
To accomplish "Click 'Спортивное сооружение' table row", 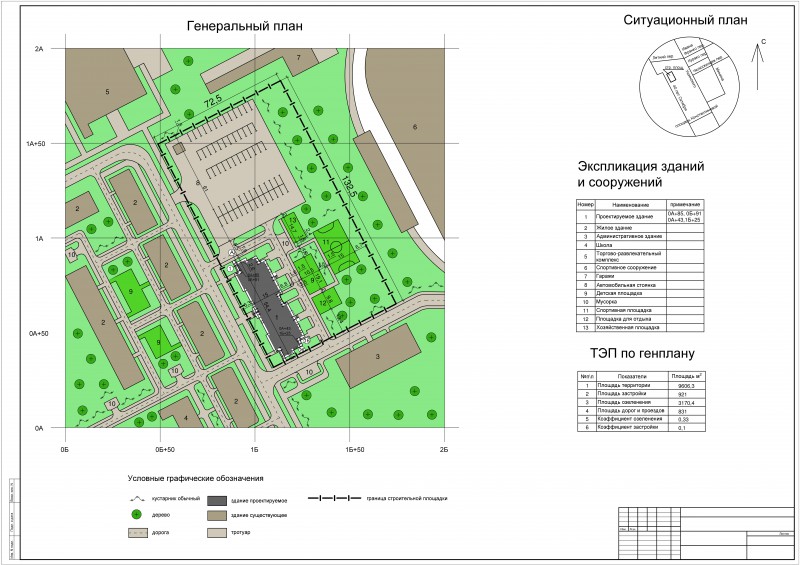I will pos(640,268).
